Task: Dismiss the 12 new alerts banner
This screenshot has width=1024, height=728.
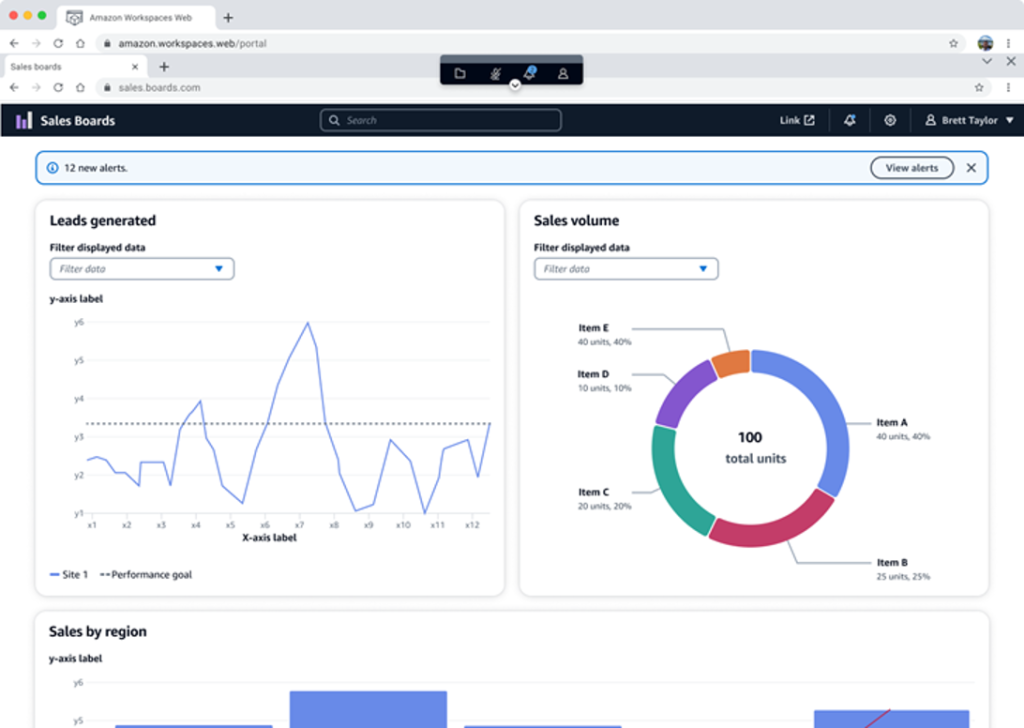Action: (971, 168)
